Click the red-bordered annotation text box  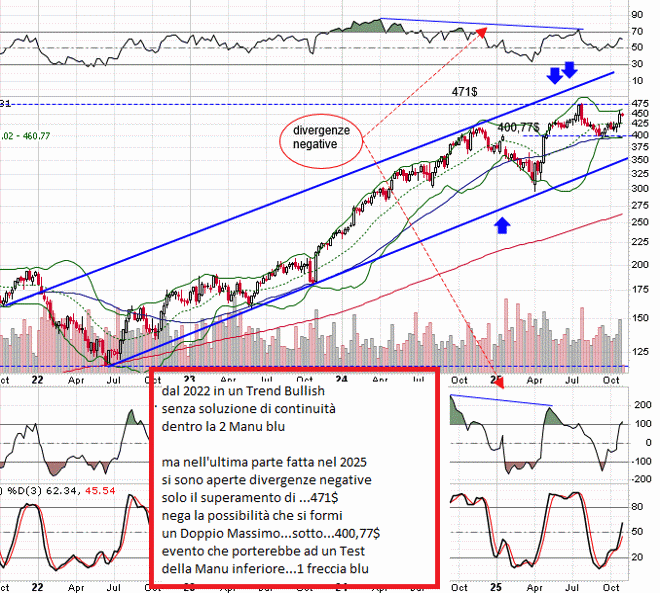294,477
